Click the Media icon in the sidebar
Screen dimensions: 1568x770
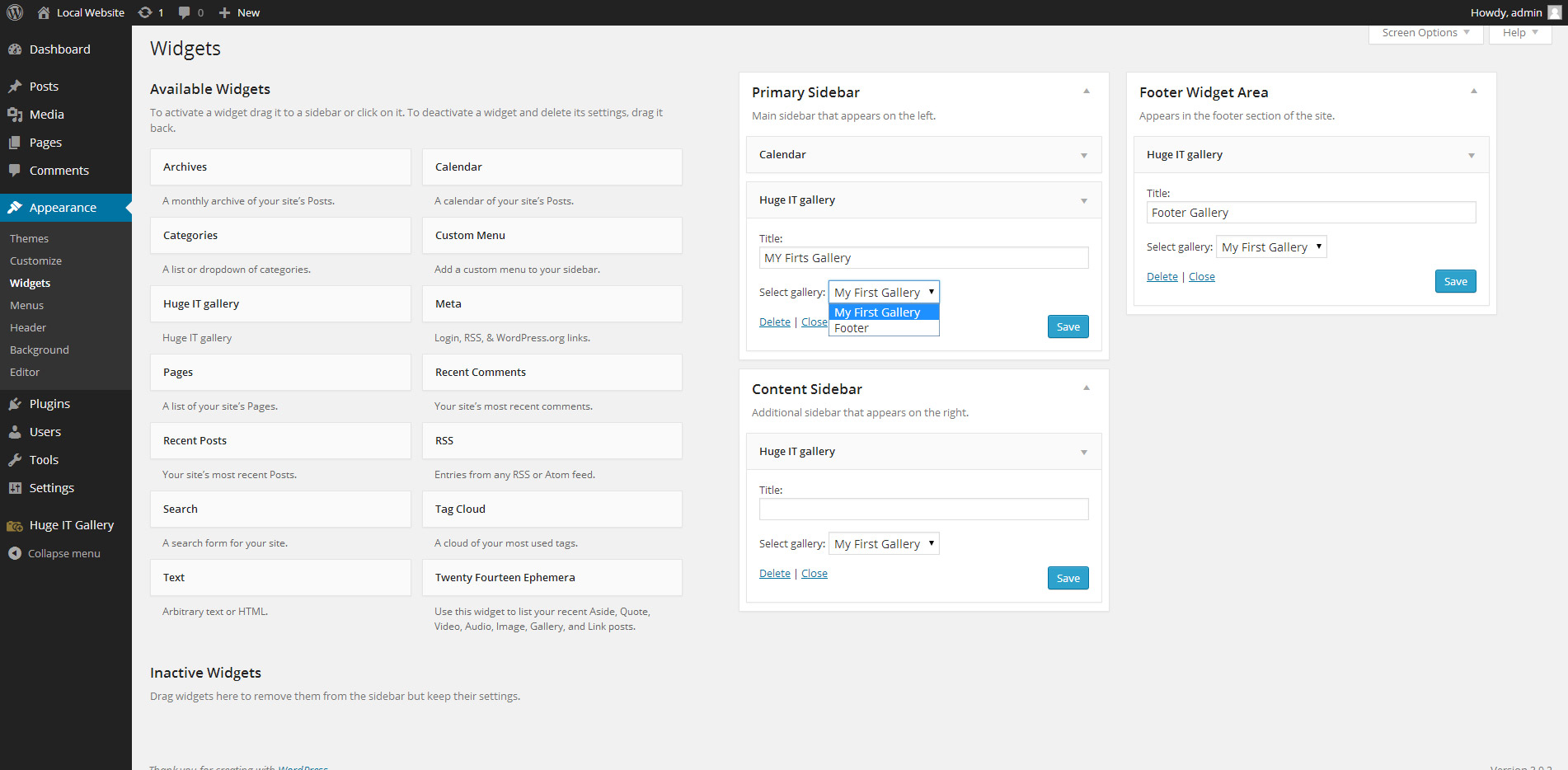click(x=15, y=115)
